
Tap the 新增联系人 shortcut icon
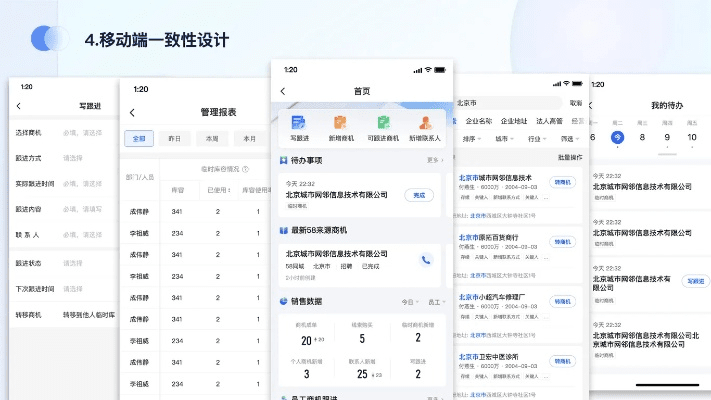pyautogui.click(x=425, y=123)
